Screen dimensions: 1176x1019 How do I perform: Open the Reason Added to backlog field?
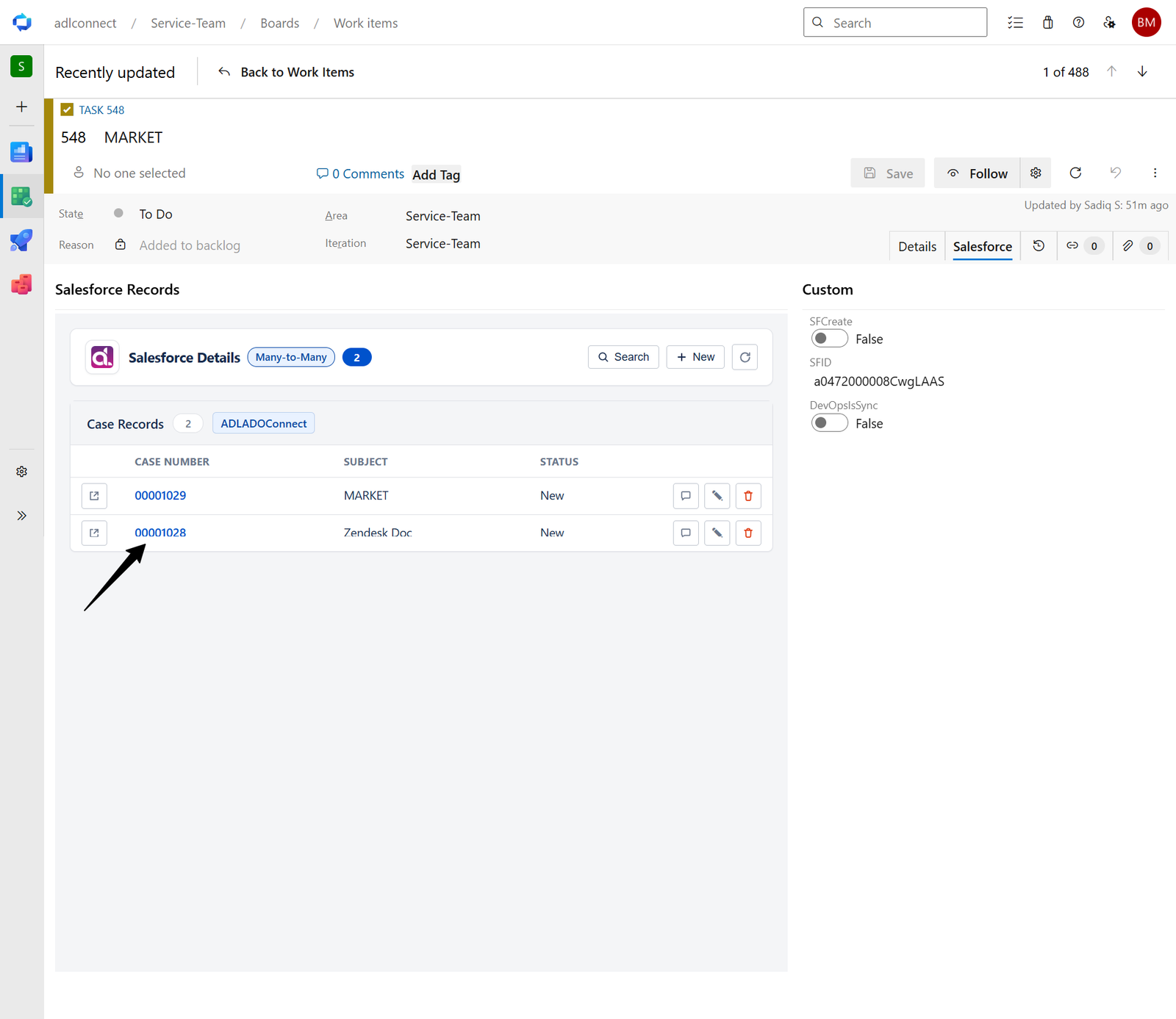click(x=190, y=245)
